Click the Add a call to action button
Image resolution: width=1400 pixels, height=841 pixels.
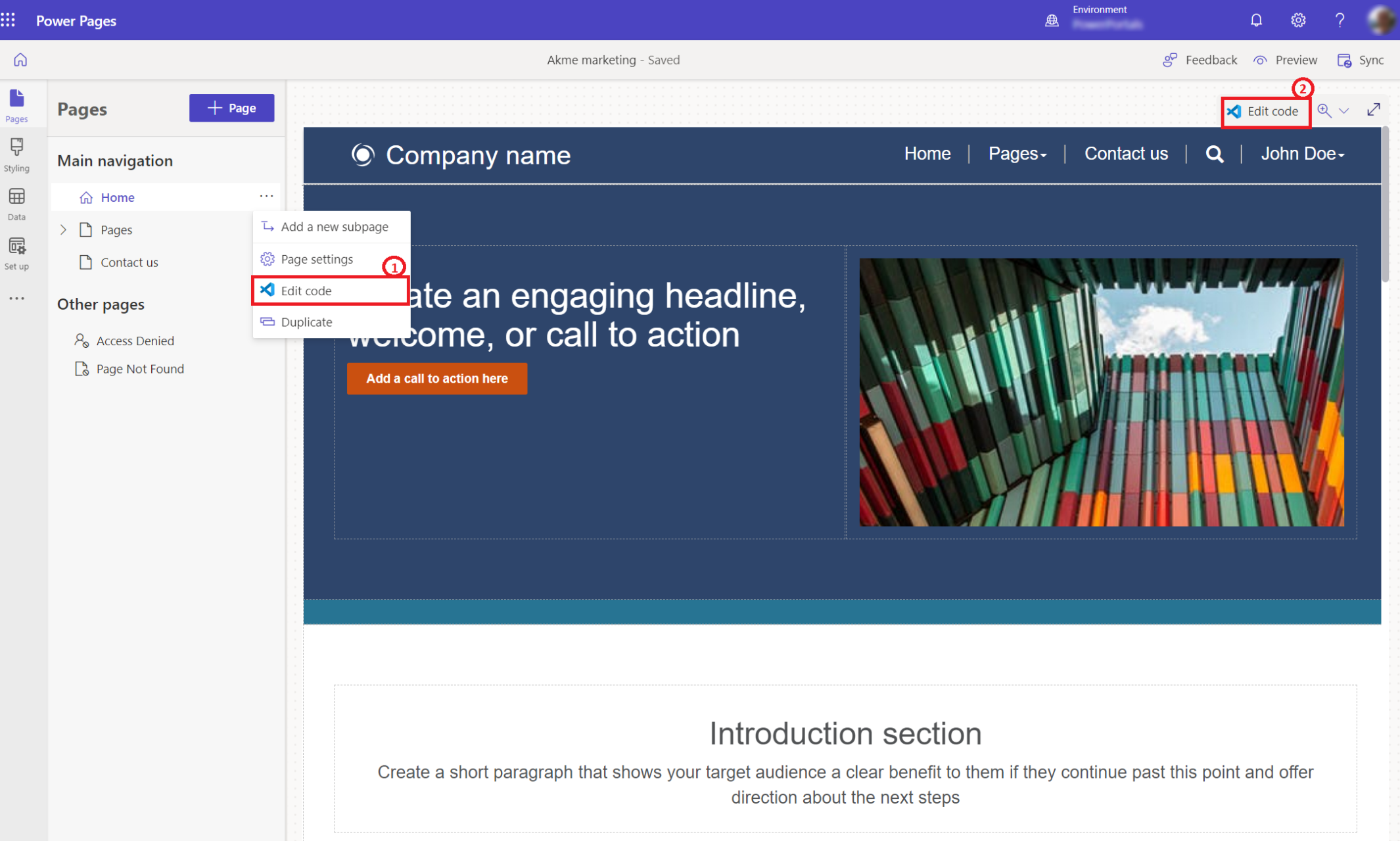pos(437,379)
